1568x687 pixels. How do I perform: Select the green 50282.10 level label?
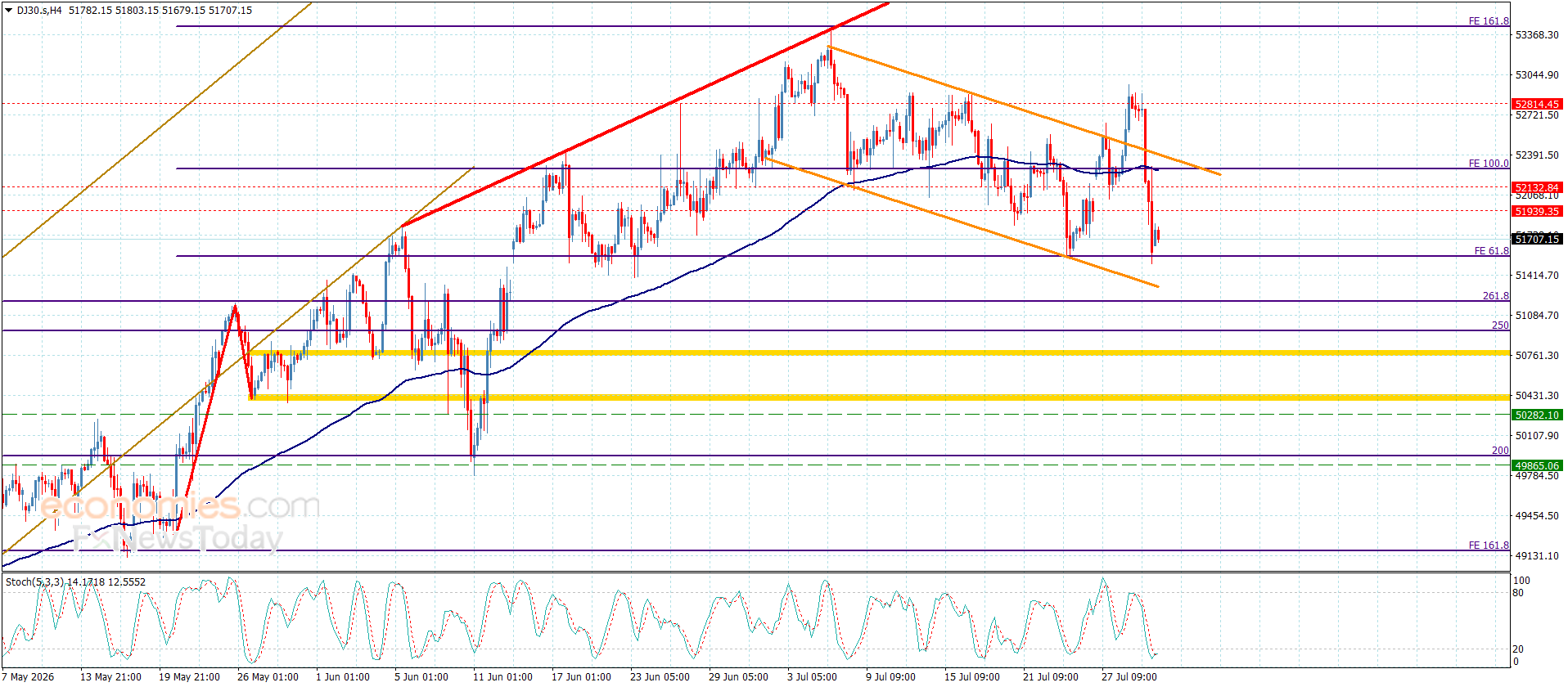tap(1537, 415)
